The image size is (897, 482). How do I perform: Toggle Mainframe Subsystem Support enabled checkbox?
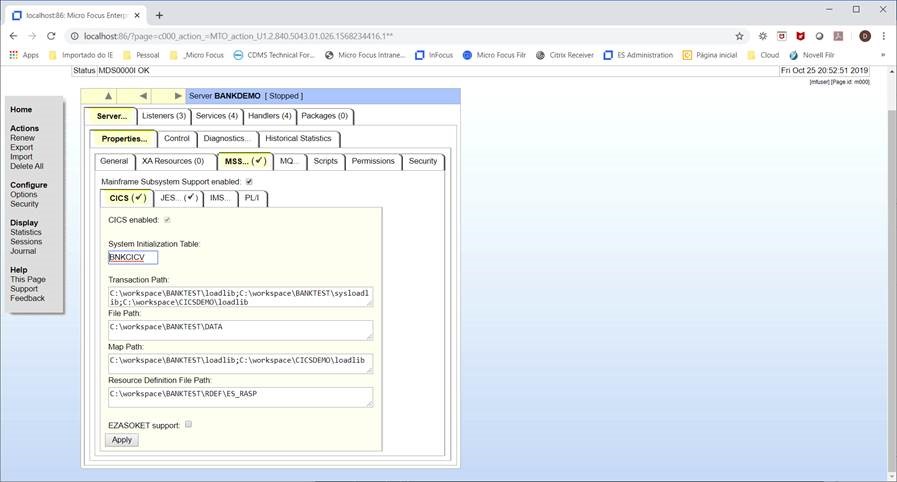pyautogui.click(x=249, y=182)
